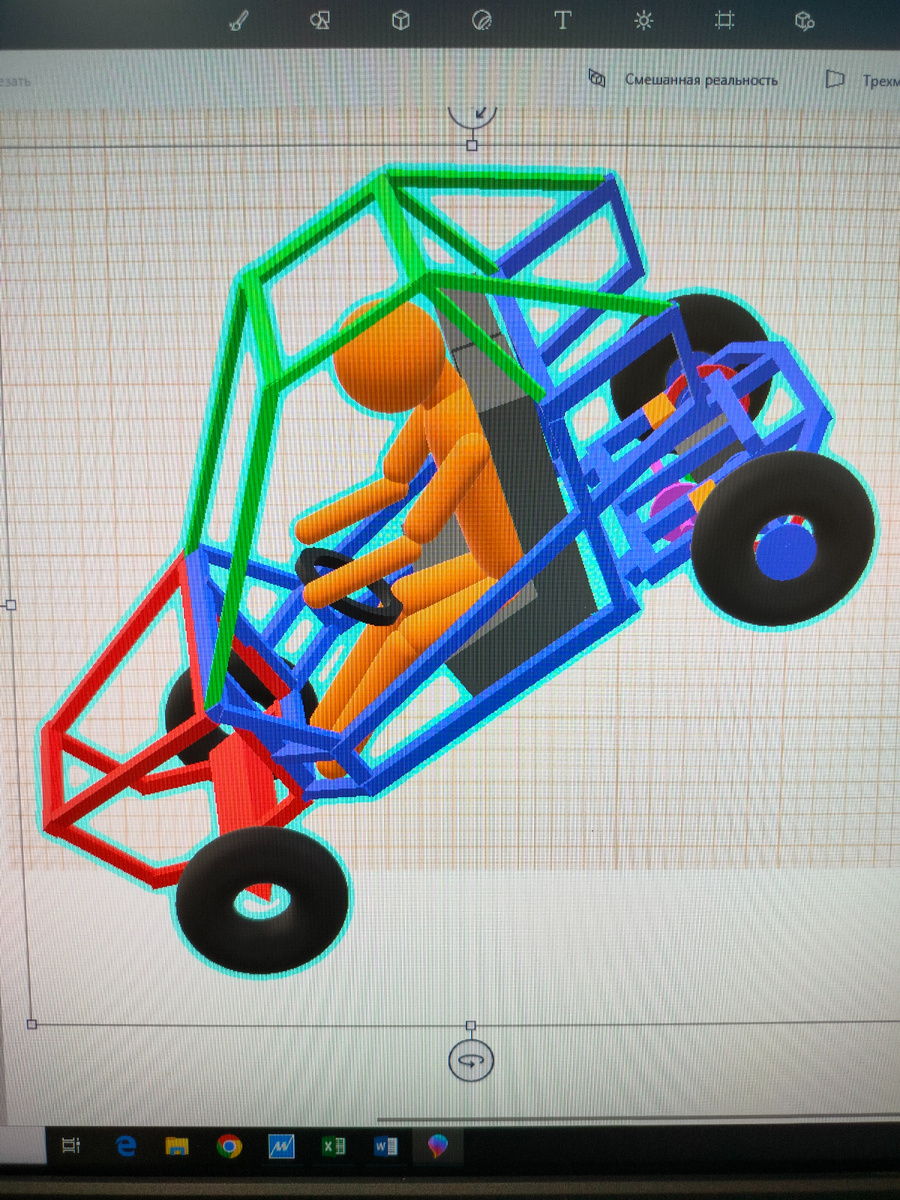Viewport: 900px width, 1200px height.
Task: Click the horizontal scrollbar at the bottom
Action: point(640,1120)
